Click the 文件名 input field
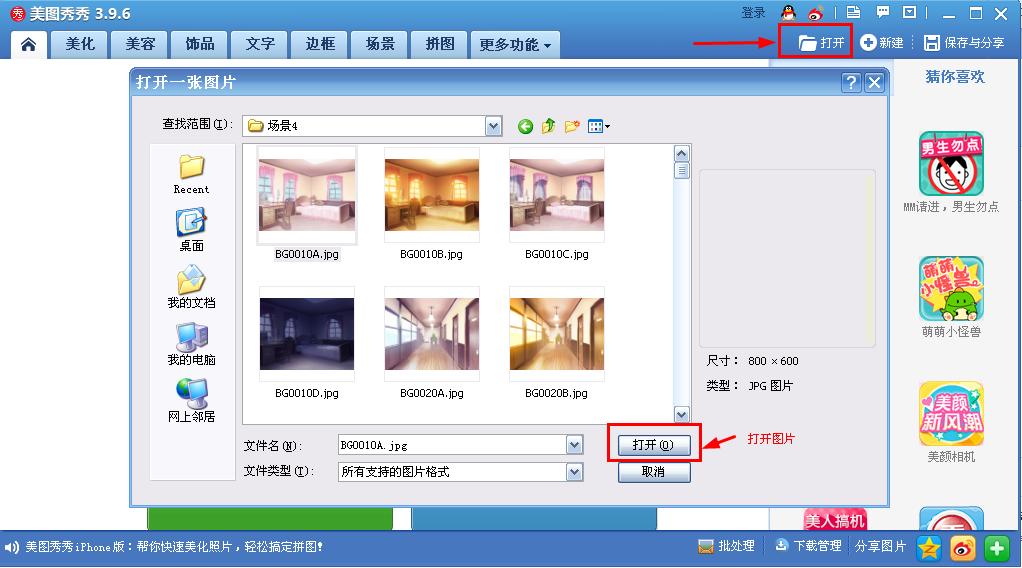Screen dimensions: 1022x568 point(452,445)
